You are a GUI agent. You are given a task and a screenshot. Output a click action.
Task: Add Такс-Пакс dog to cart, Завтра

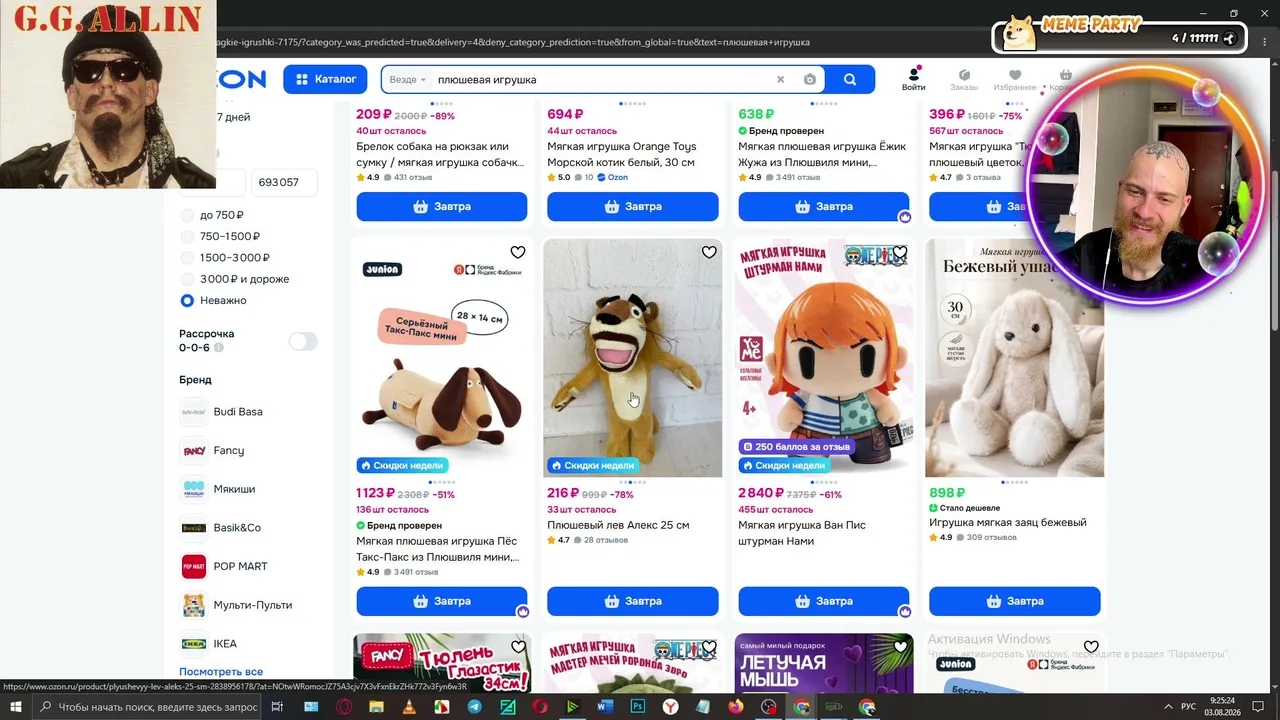pos(442,601)
